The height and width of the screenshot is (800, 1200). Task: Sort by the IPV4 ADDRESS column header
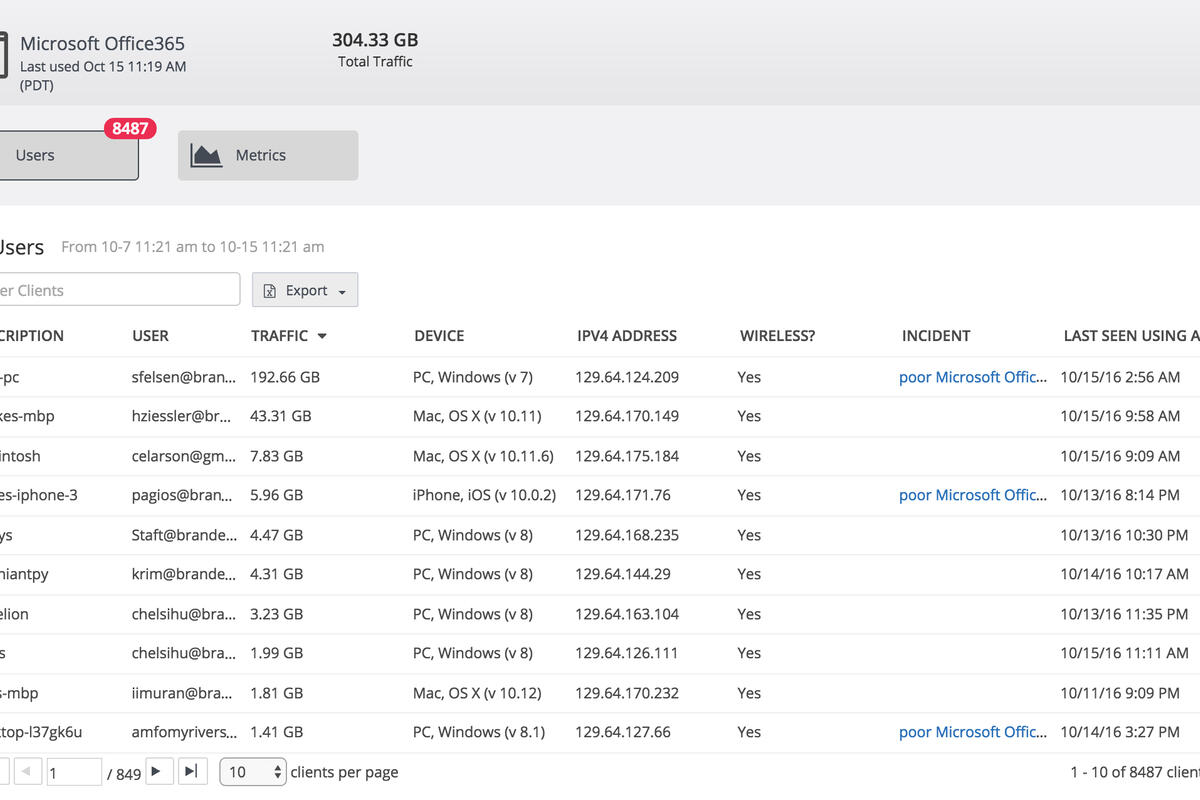pyautogui.click(x=627, y=336)
